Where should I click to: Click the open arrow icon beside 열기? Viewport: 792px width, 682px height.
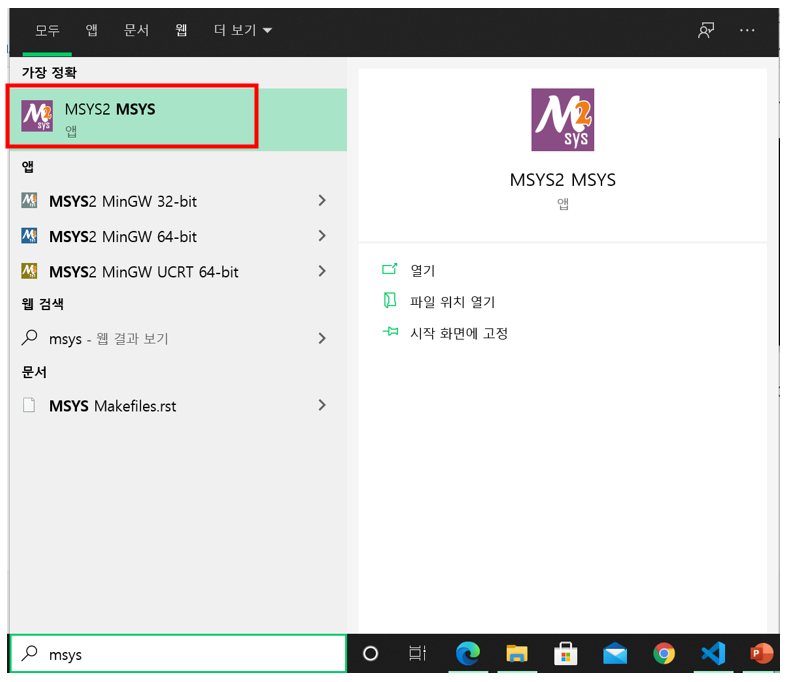coord(390,269)
